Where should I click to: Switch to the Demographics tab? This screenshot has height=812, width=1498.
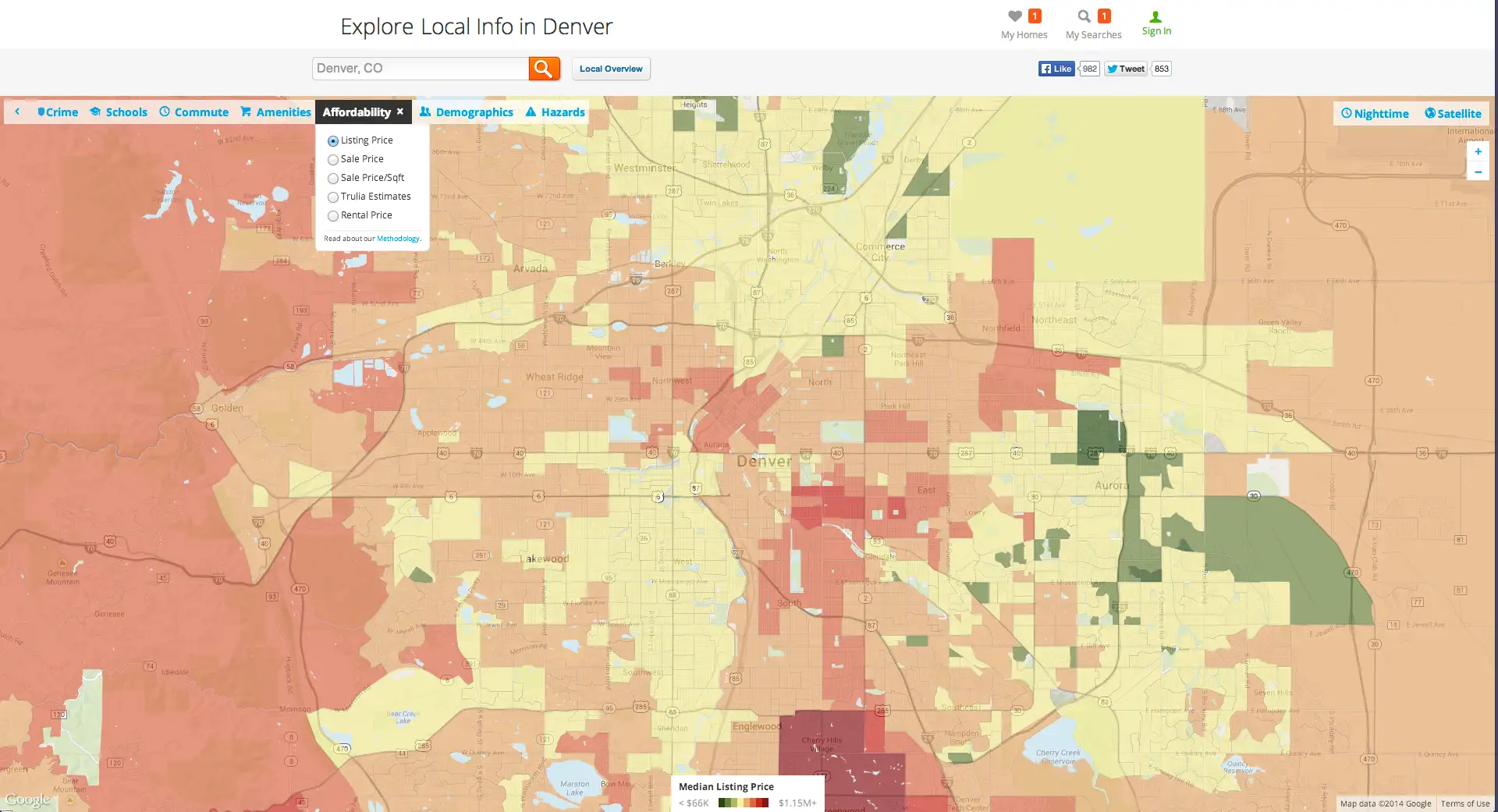click(x=466, y=112)
